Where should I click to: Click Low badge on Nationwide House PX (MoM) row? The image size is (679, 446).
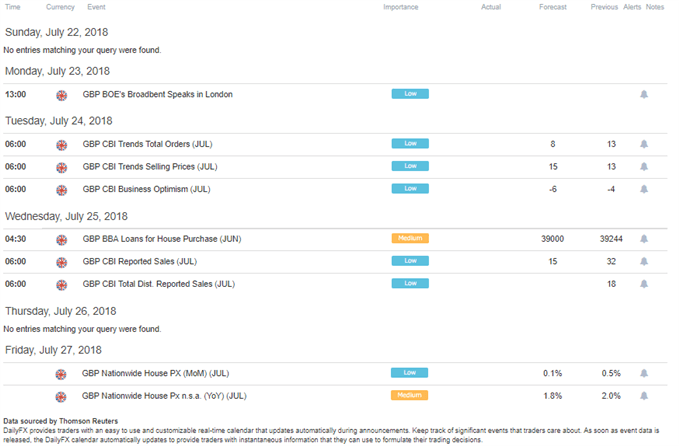point(409,373)
